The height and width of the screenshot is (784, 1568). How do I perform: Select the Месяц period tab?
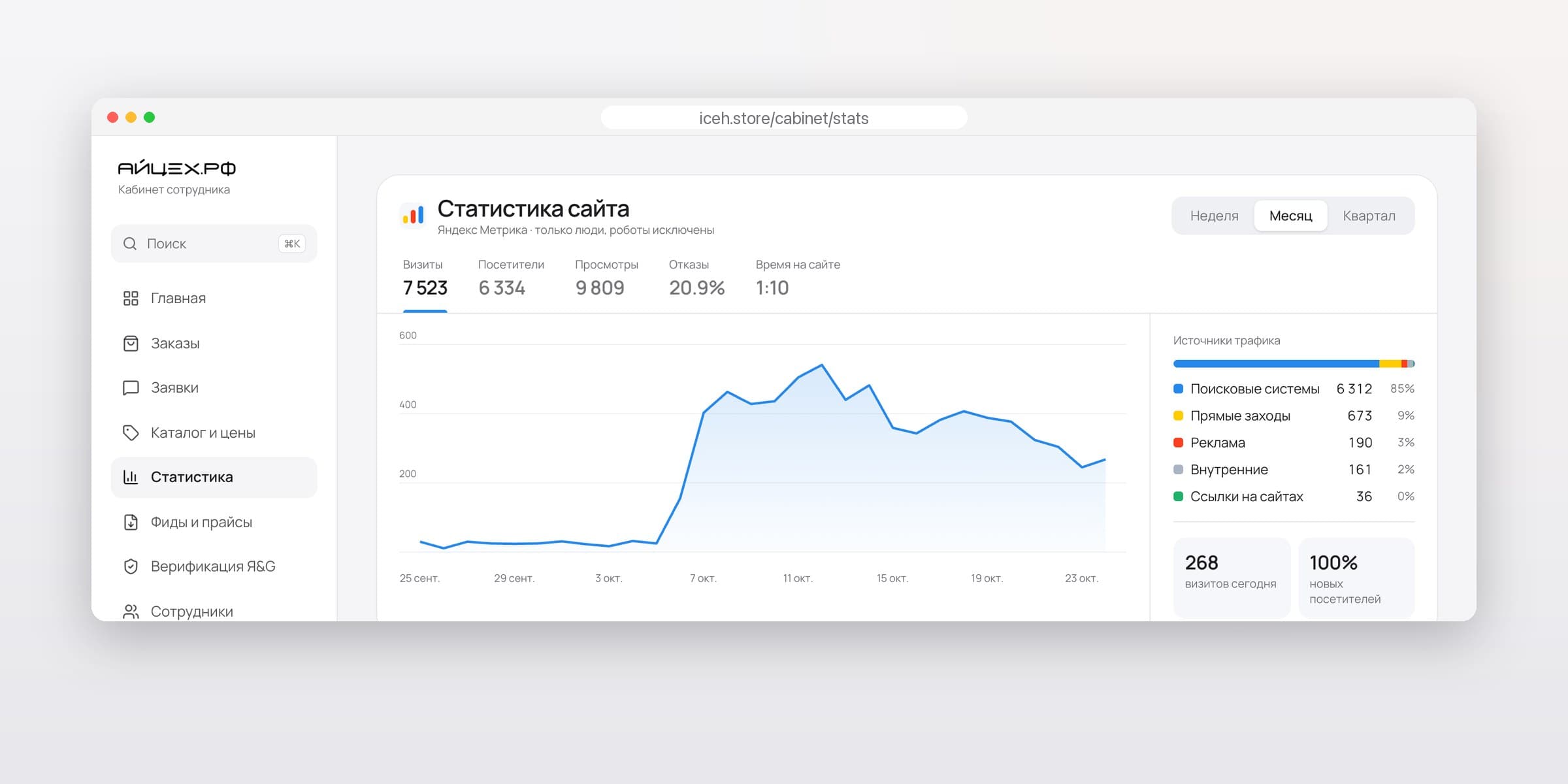coord(1290,216)
